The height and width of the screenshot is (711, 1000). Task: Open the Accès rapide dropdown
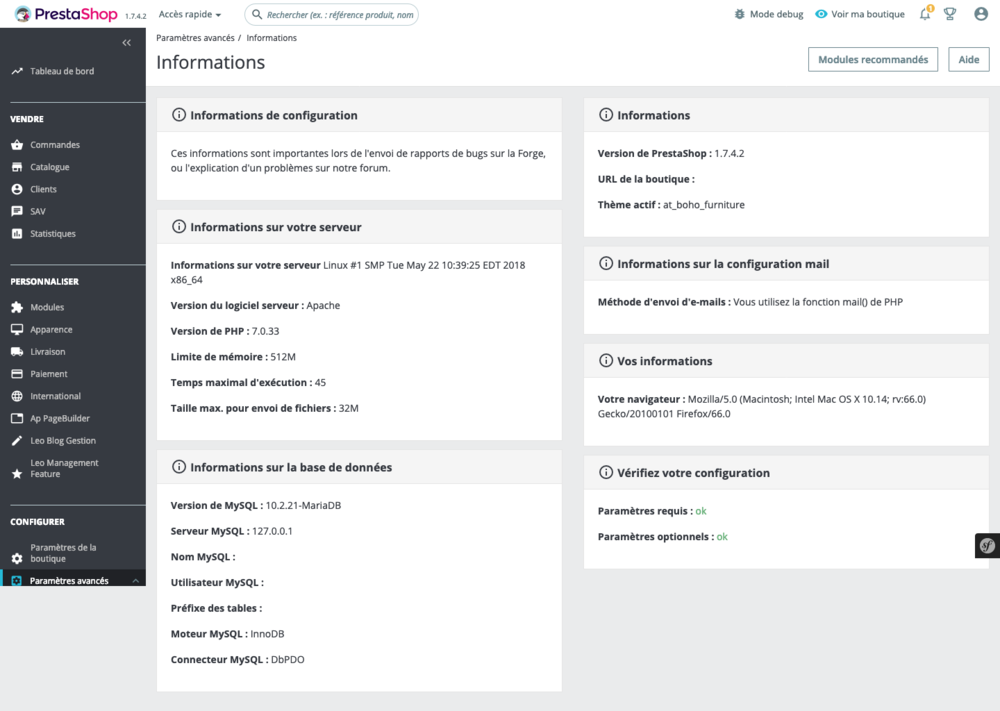point(190,14)
